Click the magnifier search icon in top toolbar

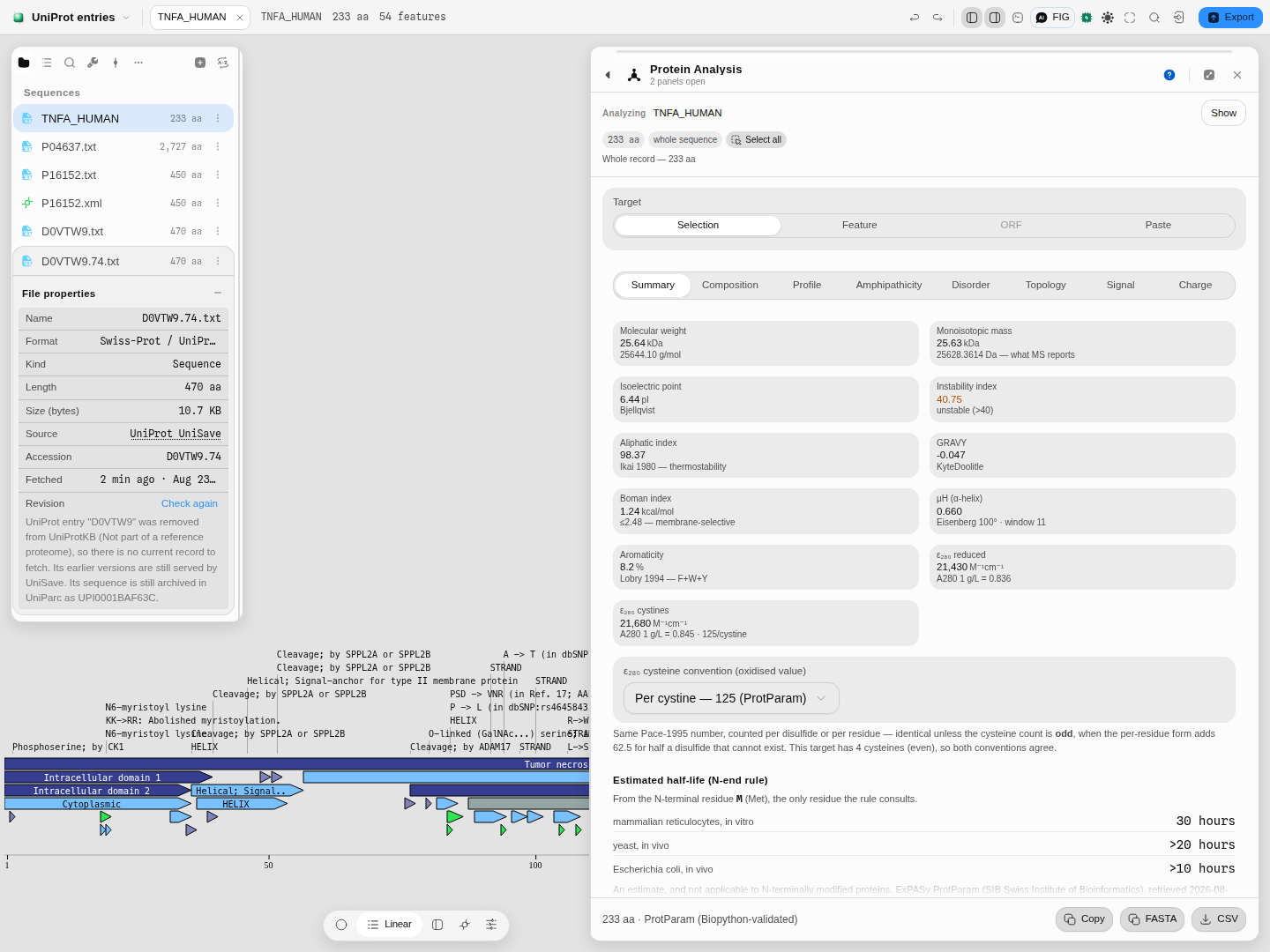(1154, 18)
